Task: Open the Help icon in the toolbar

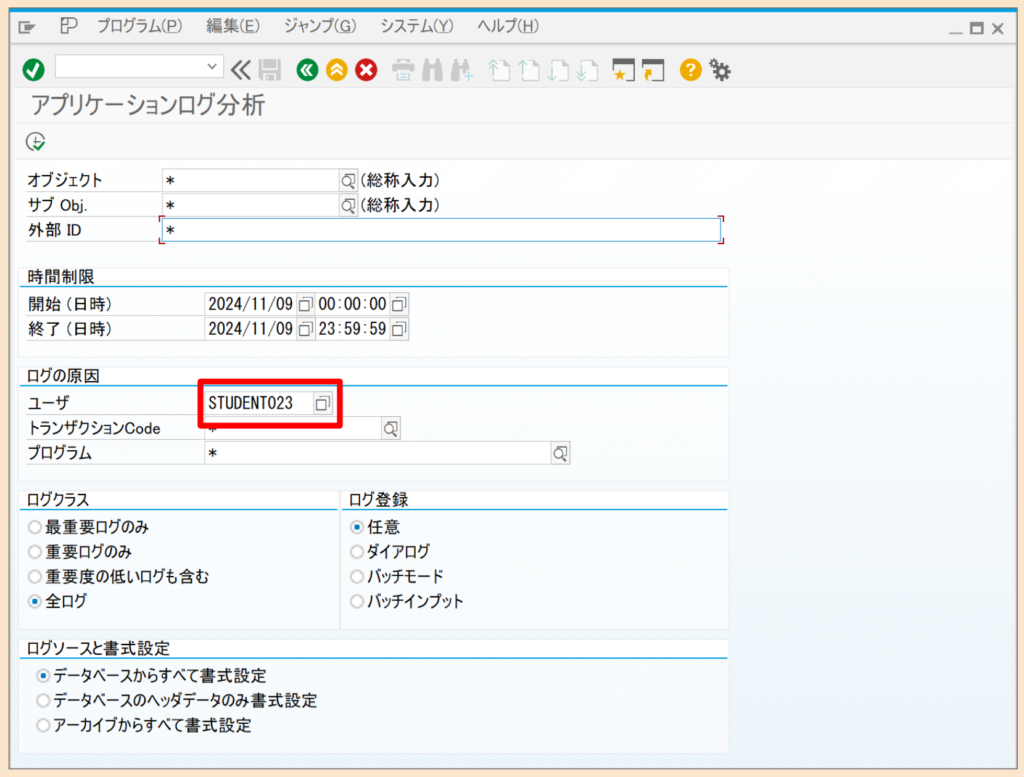Action: coord(690,70)
